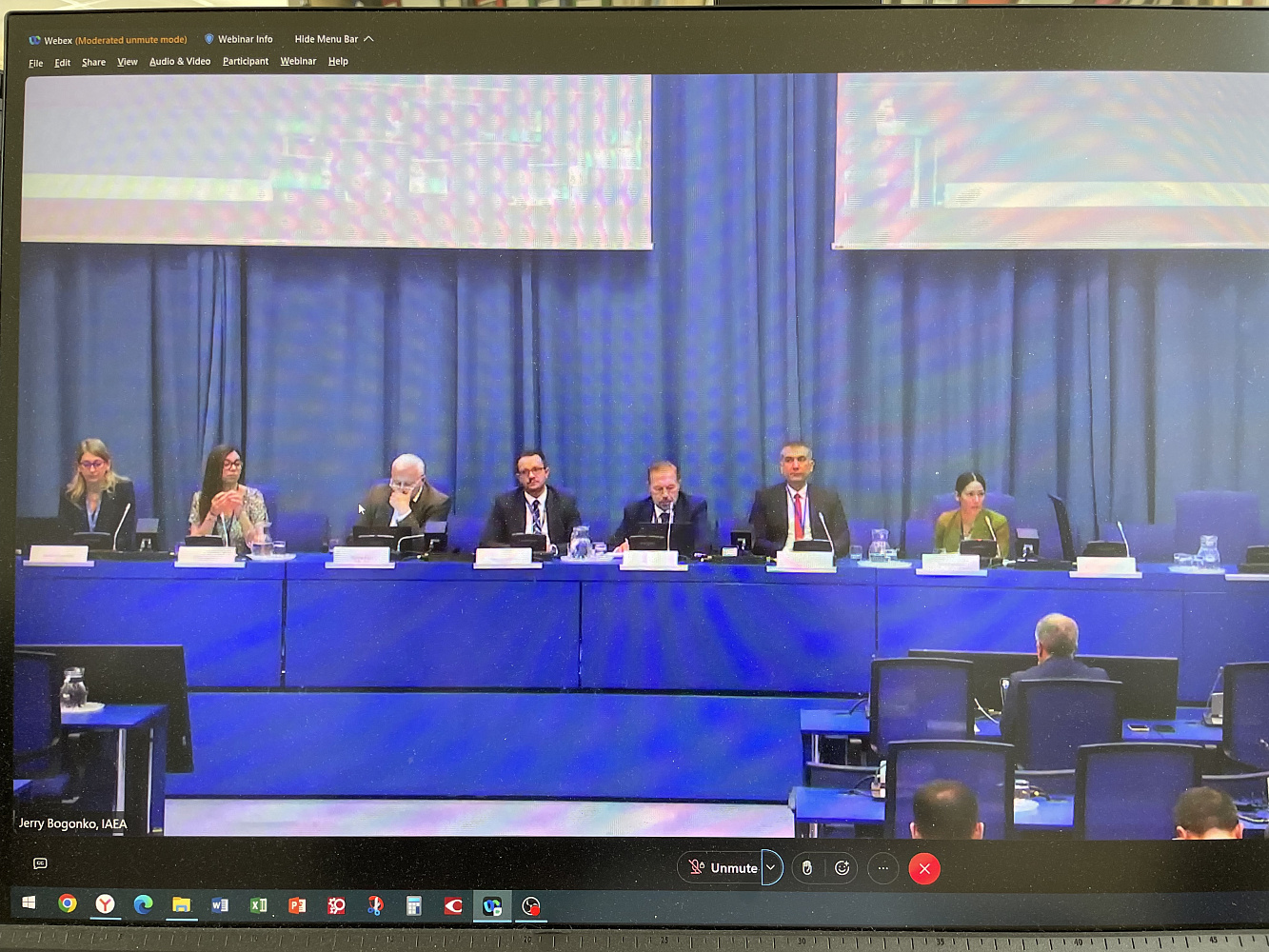
Task: Expand the audio options arrow beside Unmute
Action: [771, 868]
